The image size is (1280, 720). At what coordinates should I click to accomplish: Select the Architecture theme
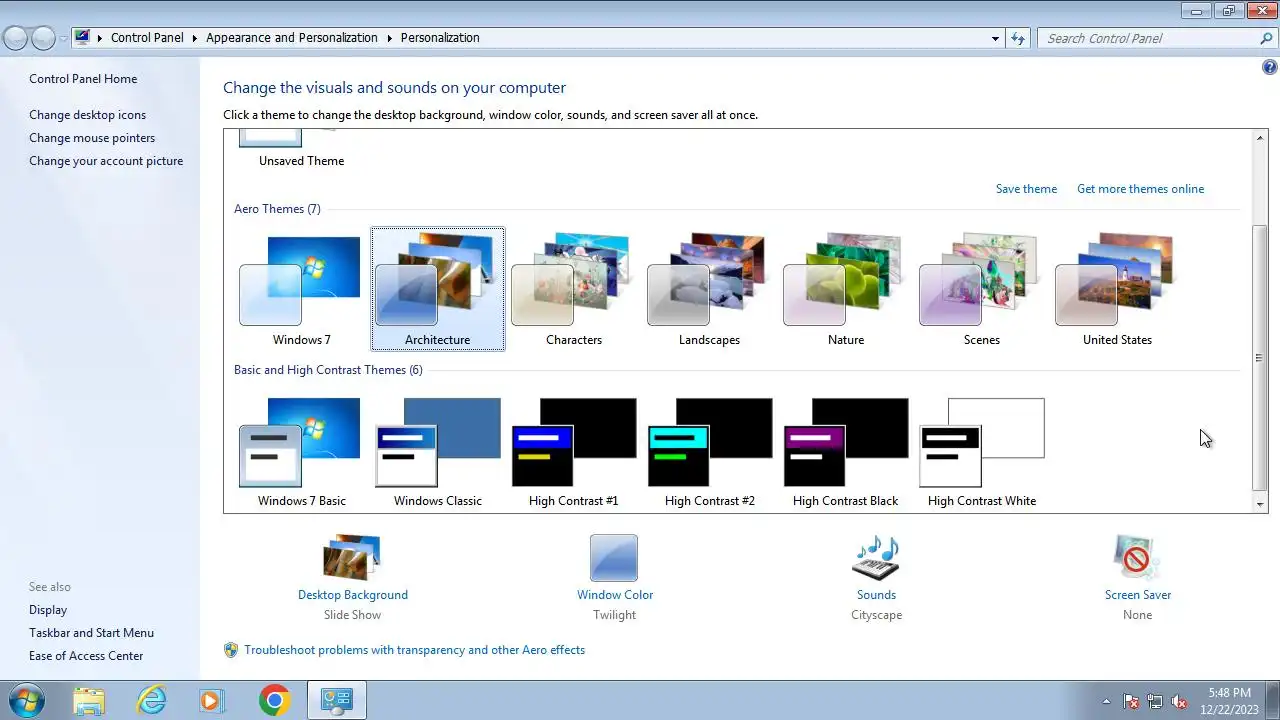click(x=437, y=289)
